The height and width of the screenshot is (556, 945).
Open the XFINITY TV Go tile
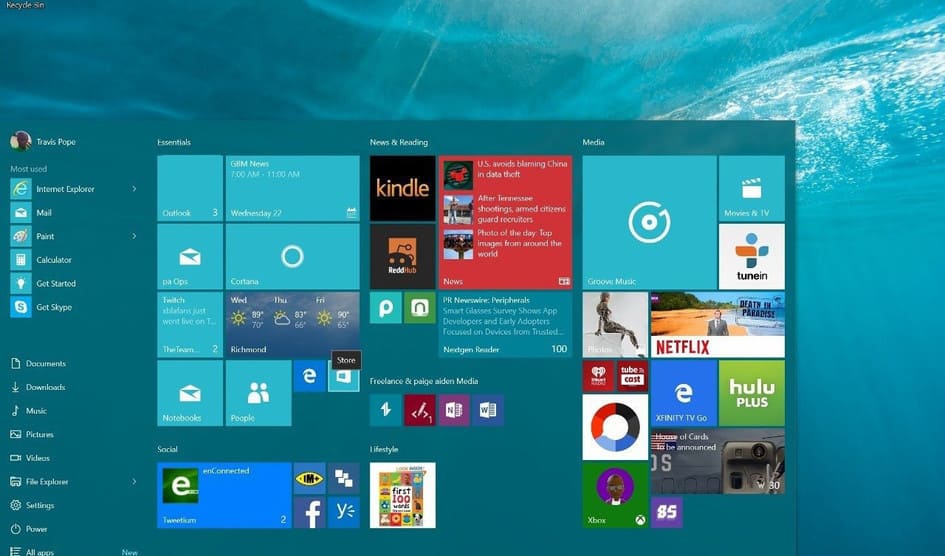tap(683, 393)
